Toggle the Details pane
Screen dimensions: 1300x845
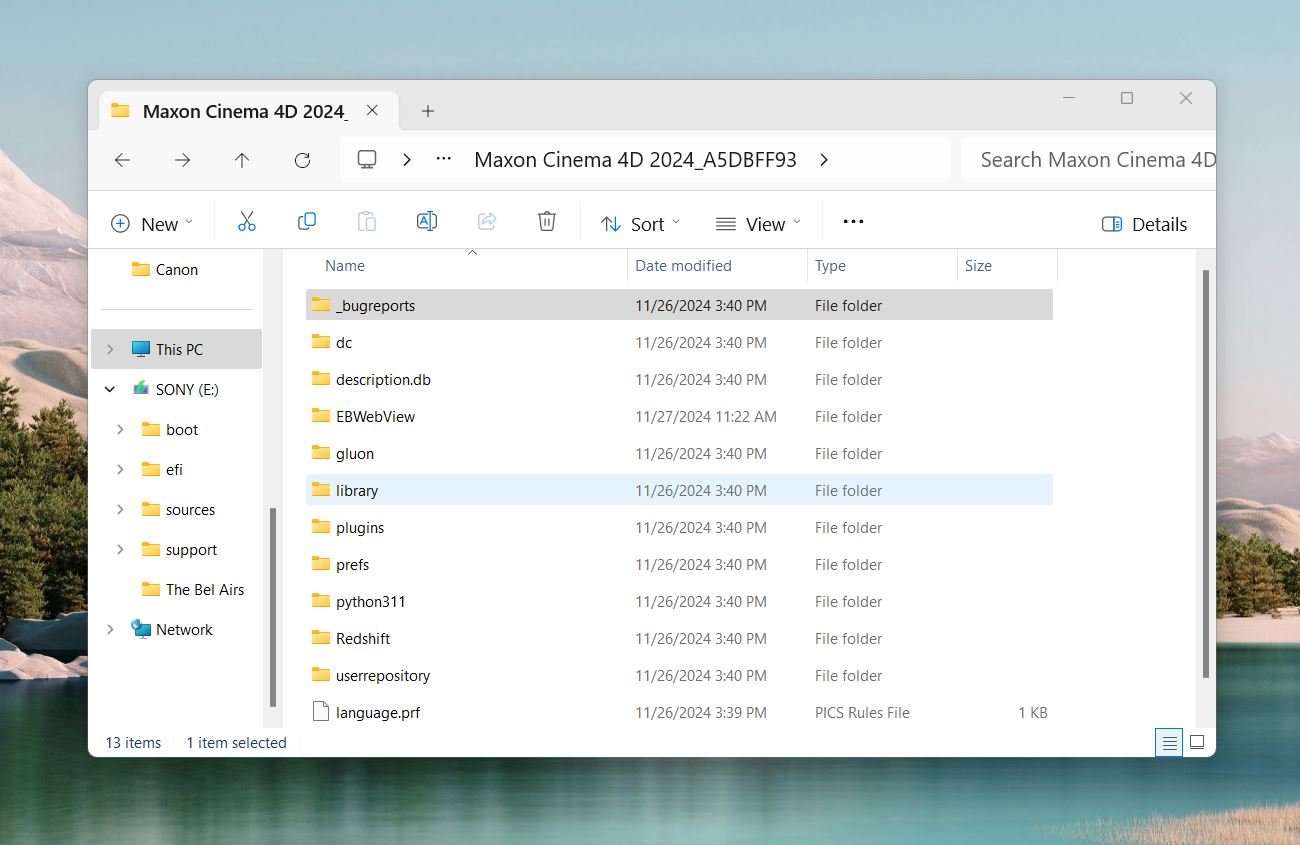pos(1145,224)
